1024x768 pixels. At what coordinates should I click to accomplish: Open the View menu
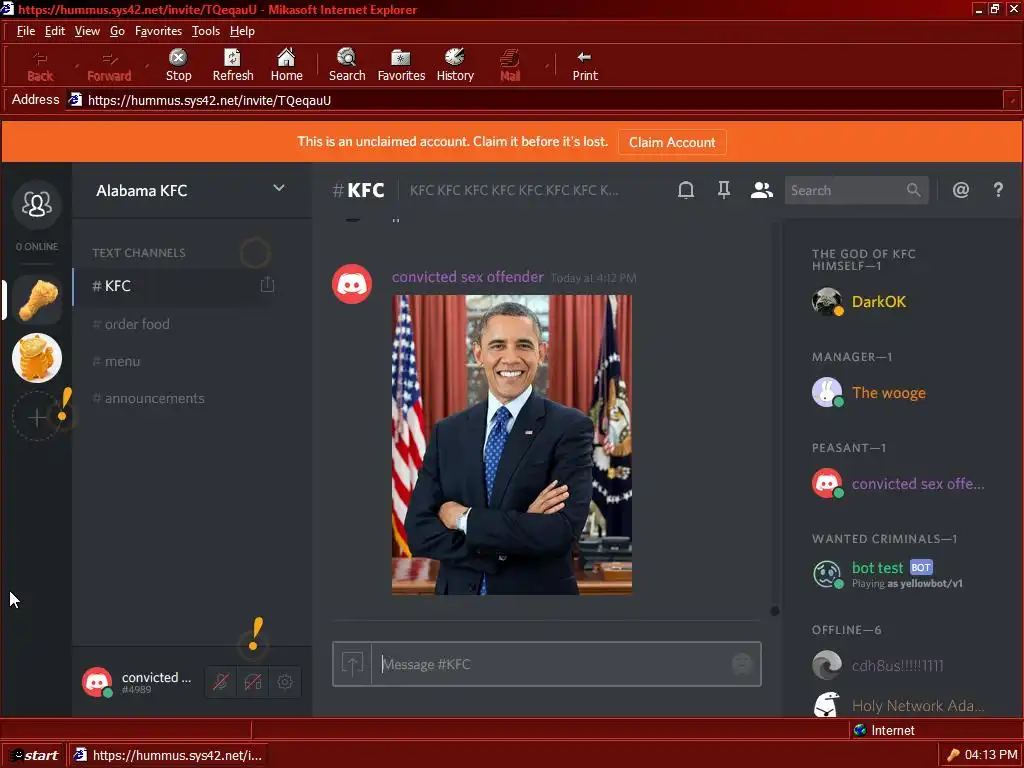(87, 31)
